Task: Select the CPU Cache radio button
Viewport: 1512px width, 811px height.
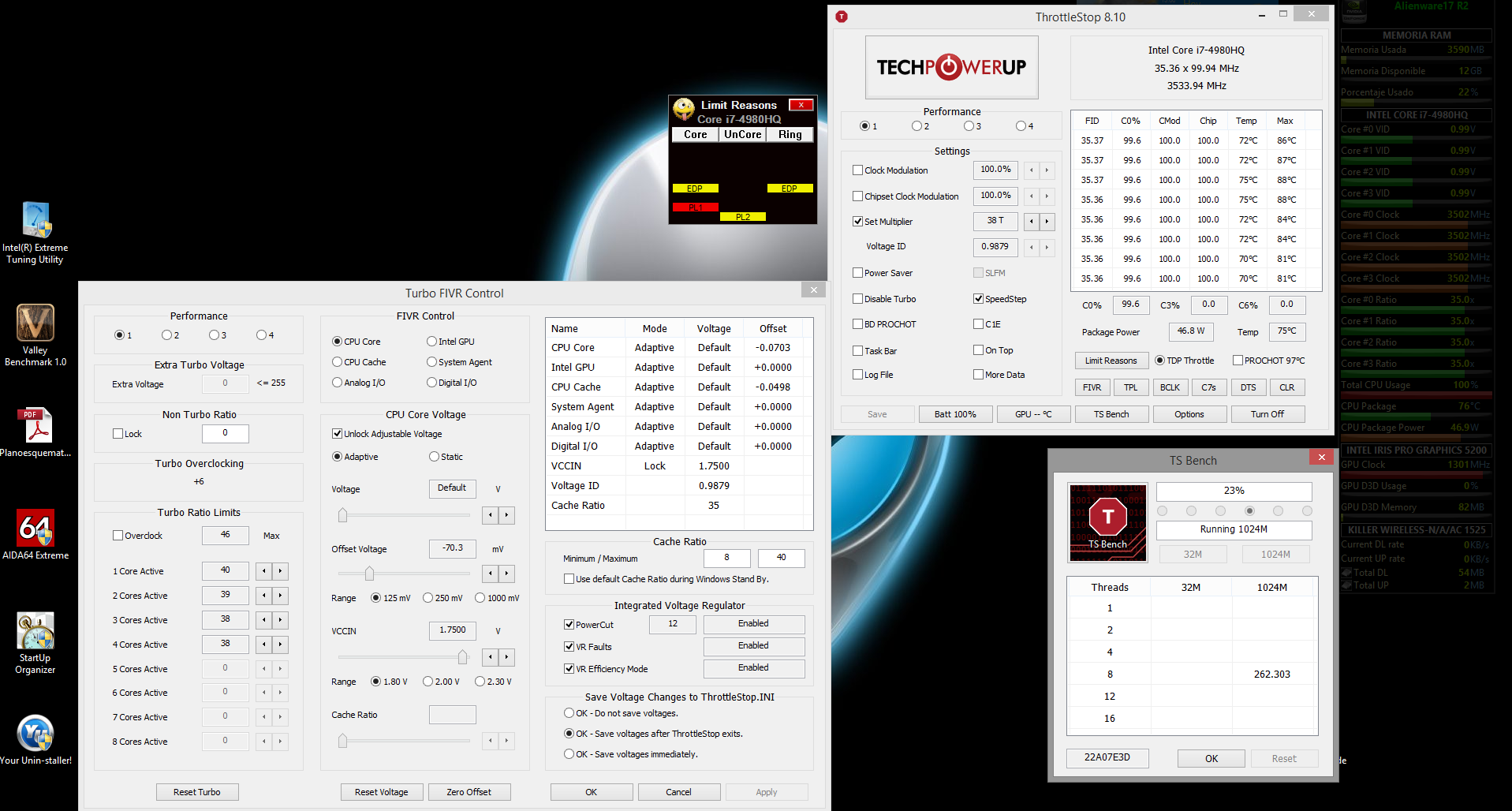Action: click(x=338, y=362)
